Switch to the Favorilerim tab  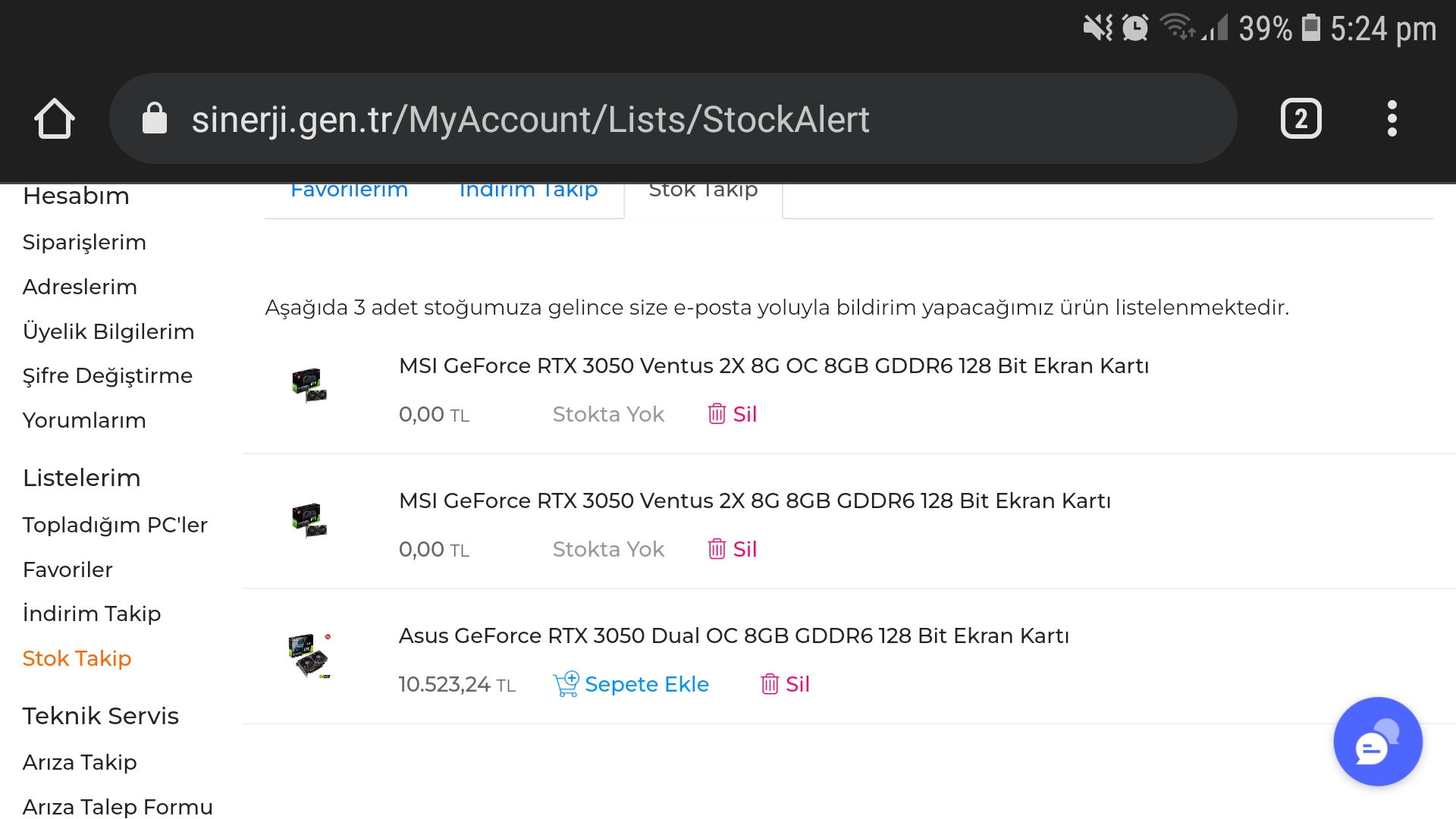349,190
